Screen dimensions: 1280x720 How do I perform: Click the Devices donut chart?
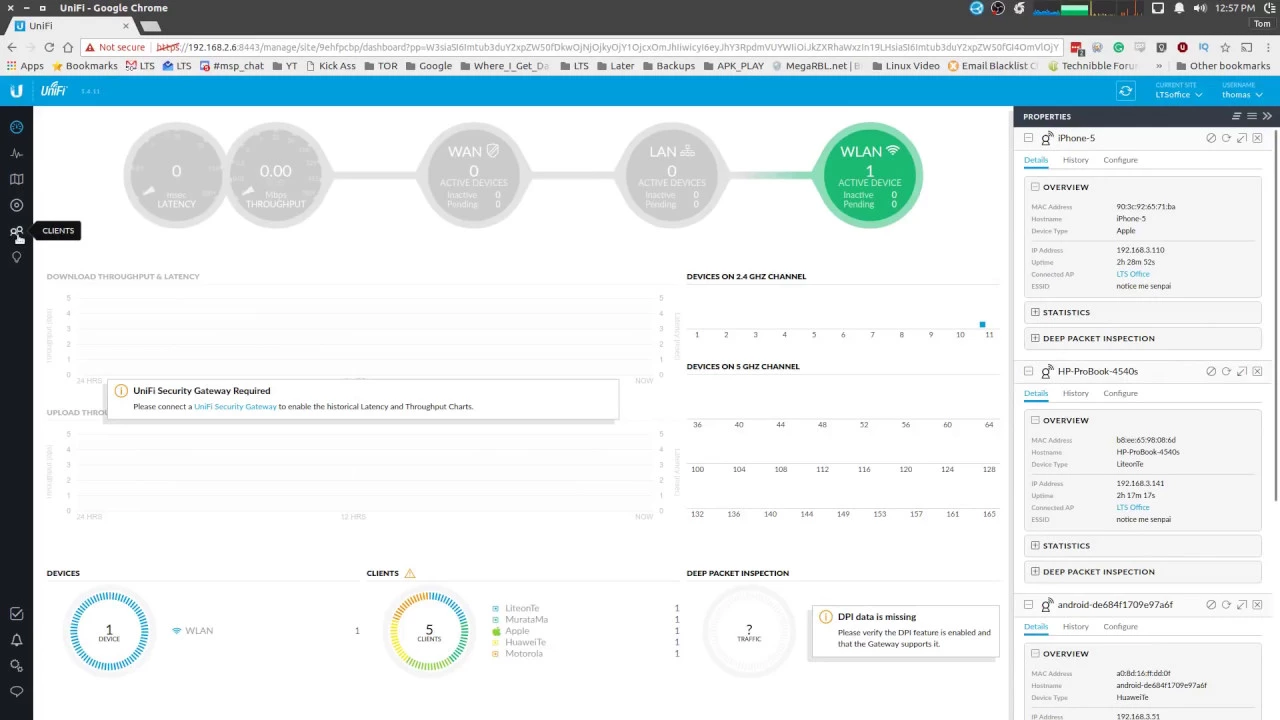tap(109, 631)
